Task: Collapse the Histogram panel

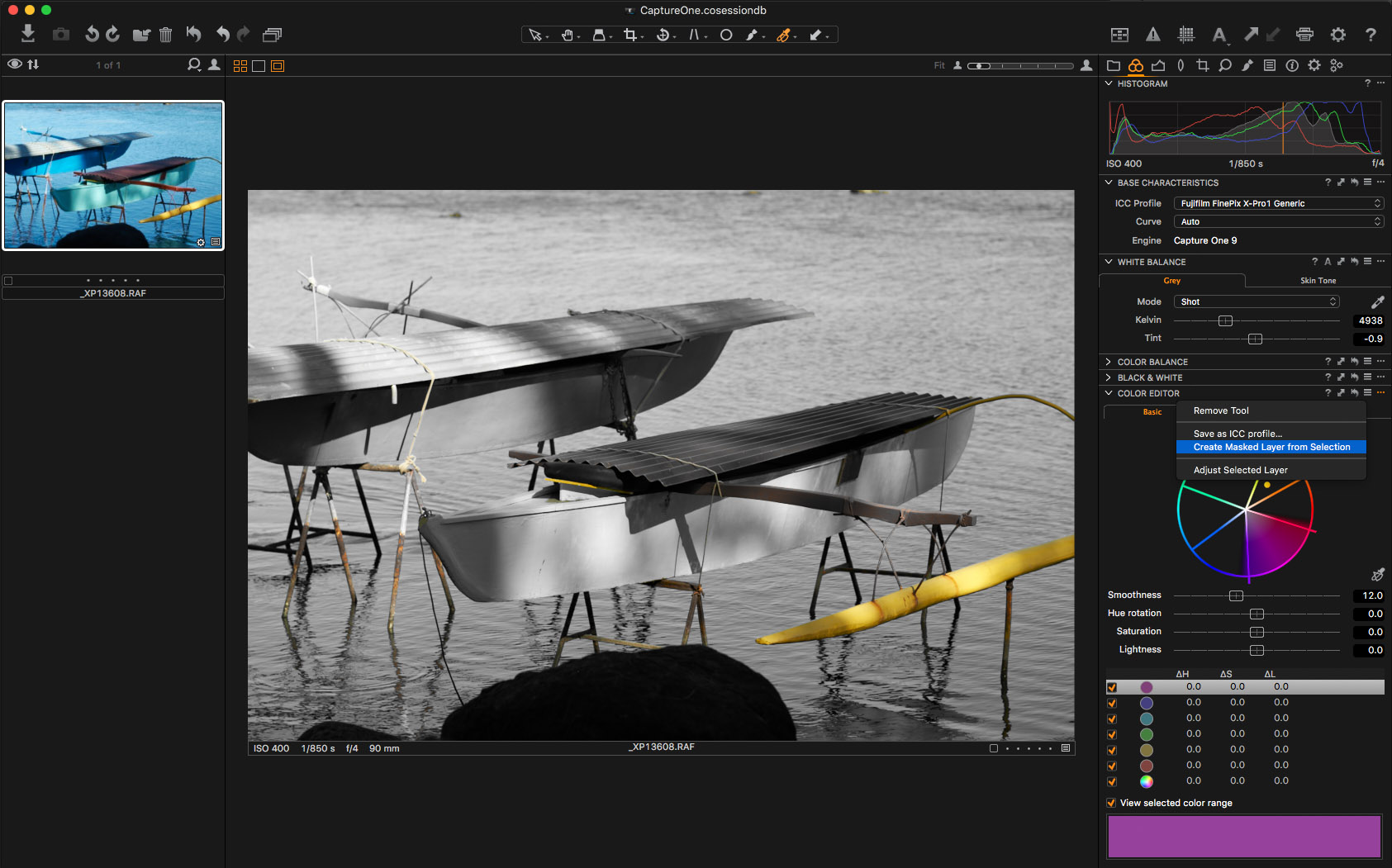Action: click(1109, 83)
